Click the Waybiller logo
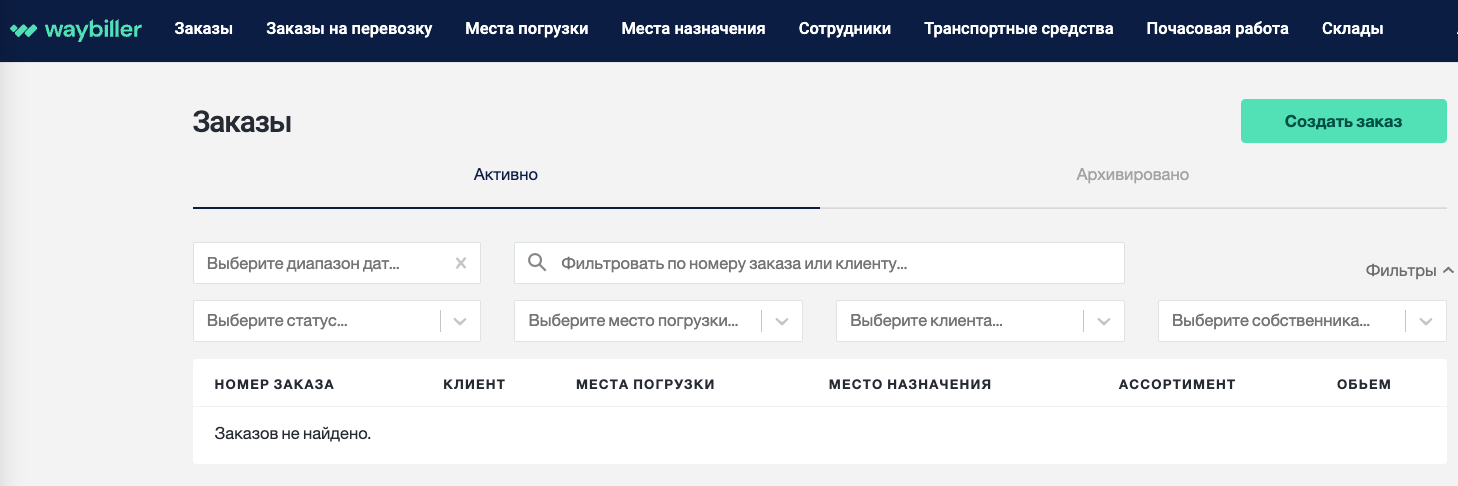 coord(75,29)
